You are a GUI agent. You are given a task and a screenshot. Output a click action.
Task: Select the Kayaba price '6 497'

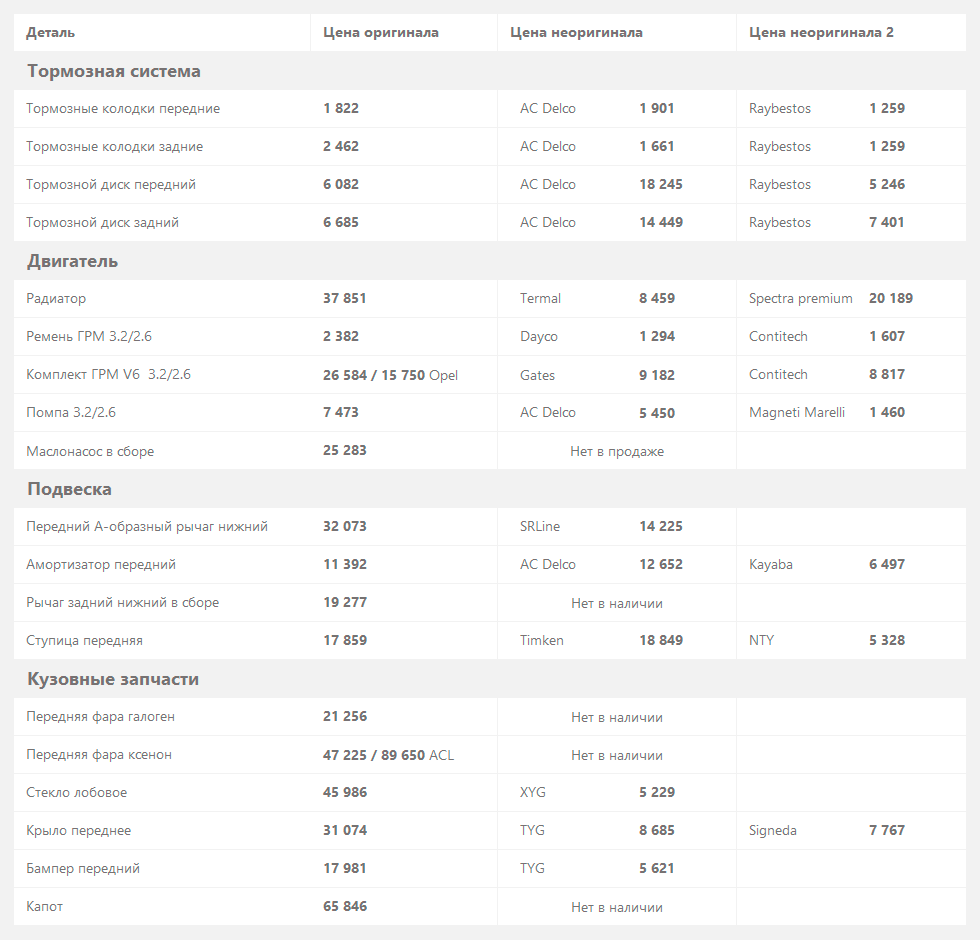click(887, 564)
